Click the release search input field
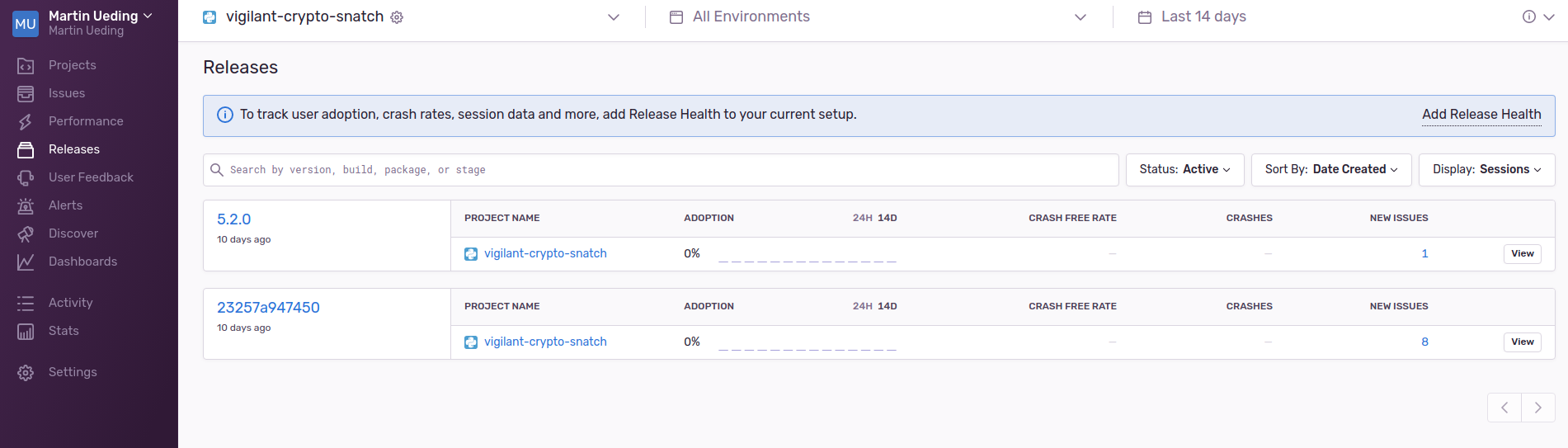Screen dimensions: 1568x448 click(x=660, y=170)
